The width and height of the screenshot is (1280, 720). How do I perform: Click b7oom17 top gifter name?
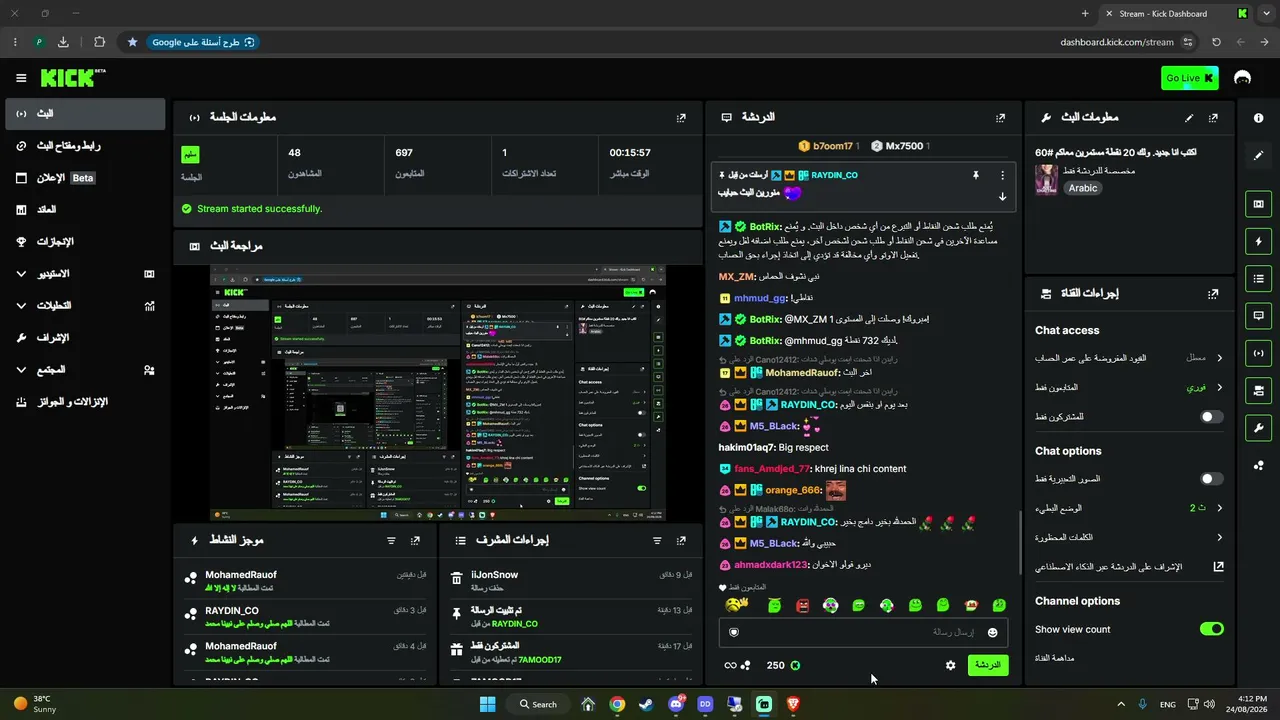click(833, 146)
